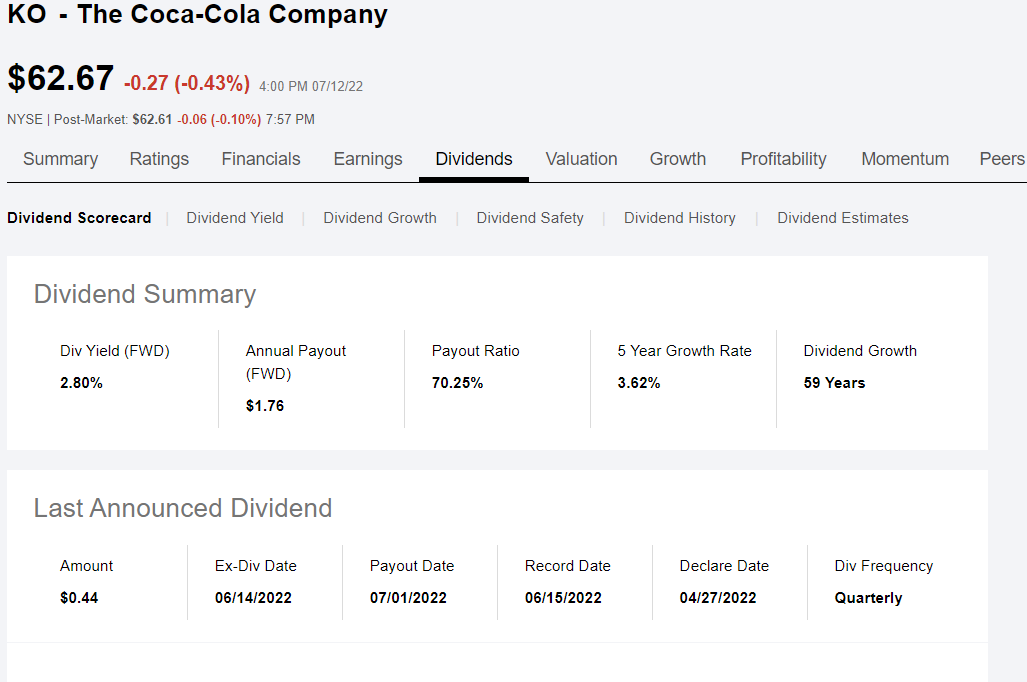Image resolution: width=1027 pixels, height=682 pixels.
Task: Click the $0.44 dividend amount
Action: [x=79, y=597]
